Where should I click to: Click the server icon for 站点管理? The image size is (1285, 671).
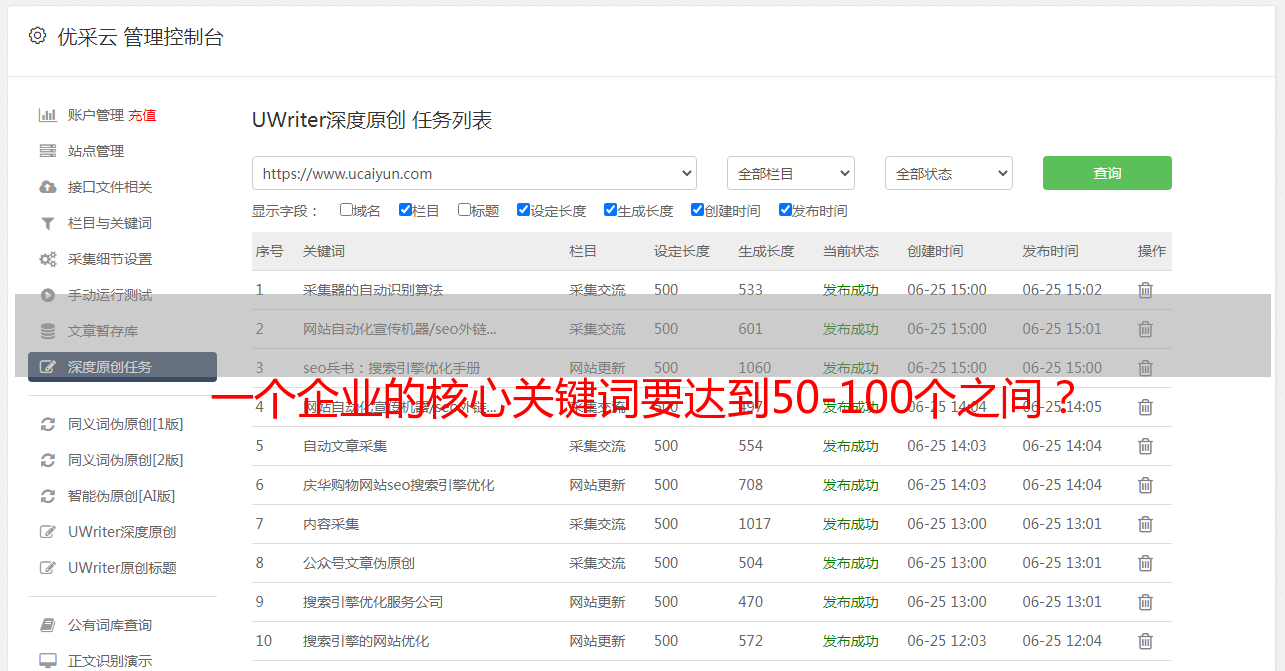pos(47,151)
